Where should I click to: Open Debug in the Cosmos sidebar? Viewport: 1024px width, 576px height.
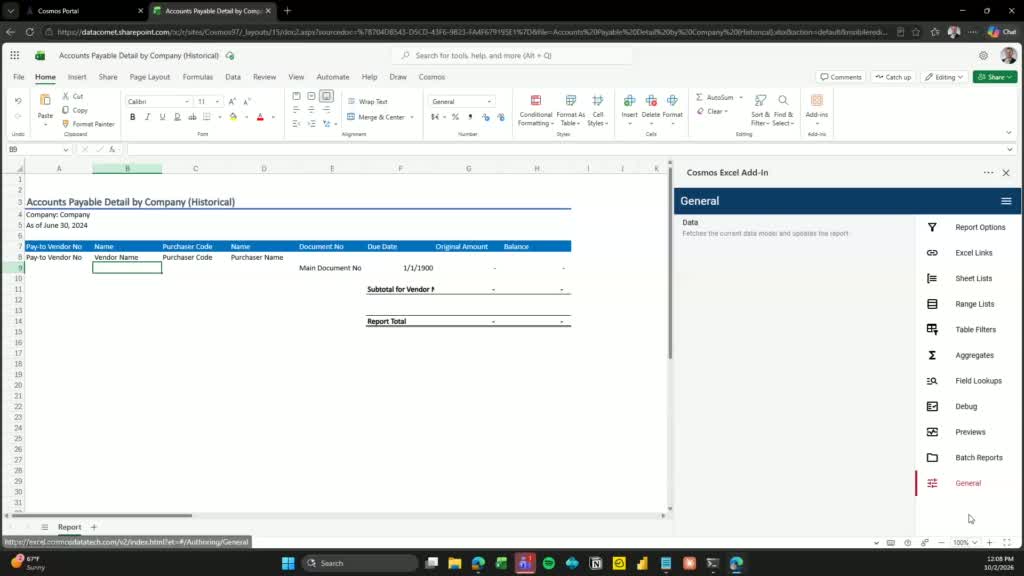(x=967, y=406)
